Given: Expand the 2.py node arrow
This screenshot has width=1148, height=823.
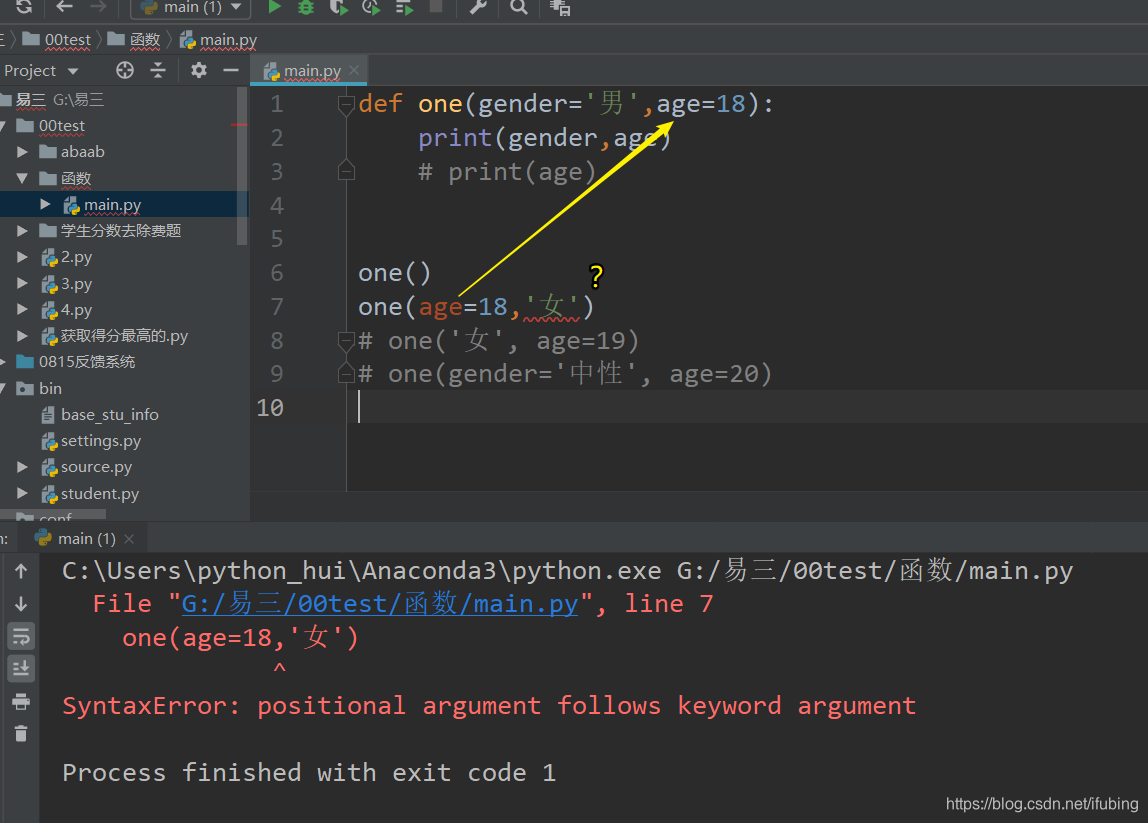Looking at the screenshot, I should tap(22, 257).
